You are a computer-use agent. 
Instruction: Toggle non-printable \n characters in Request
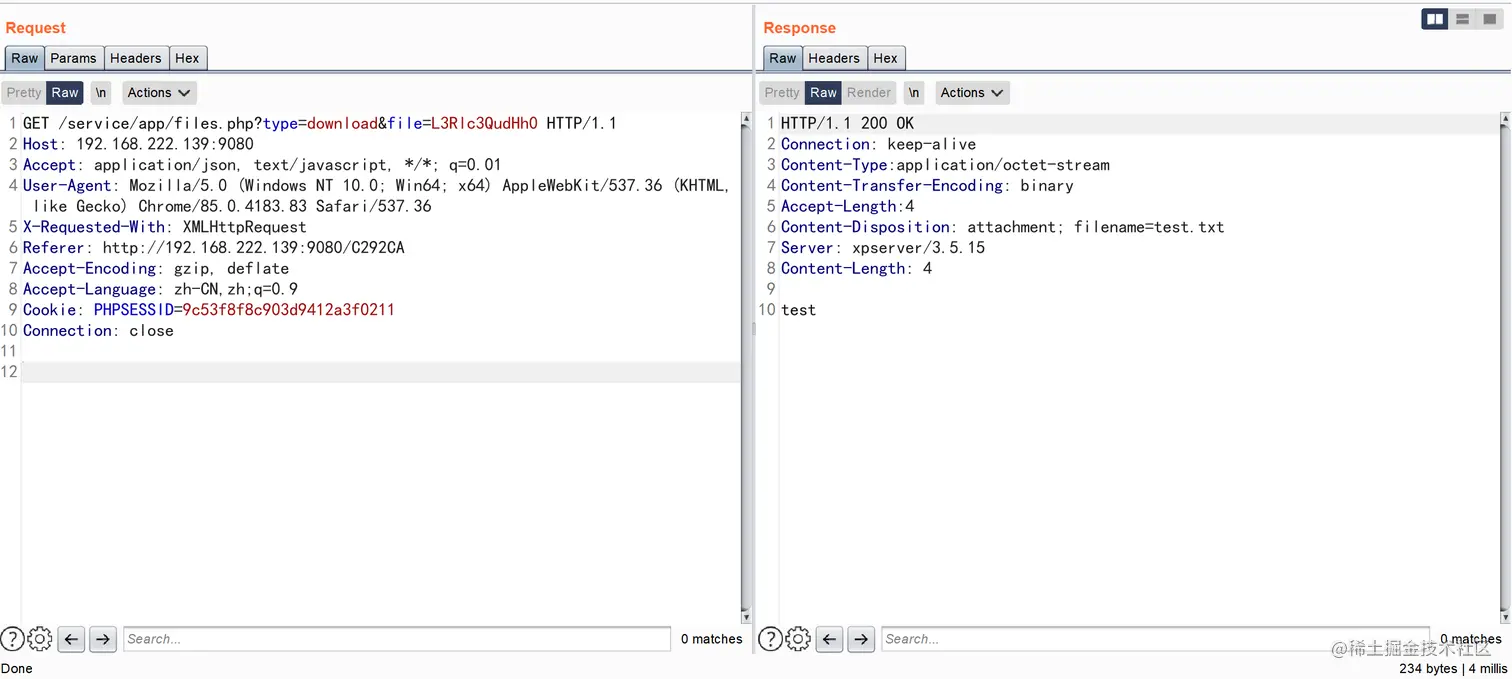pos(101,93)
